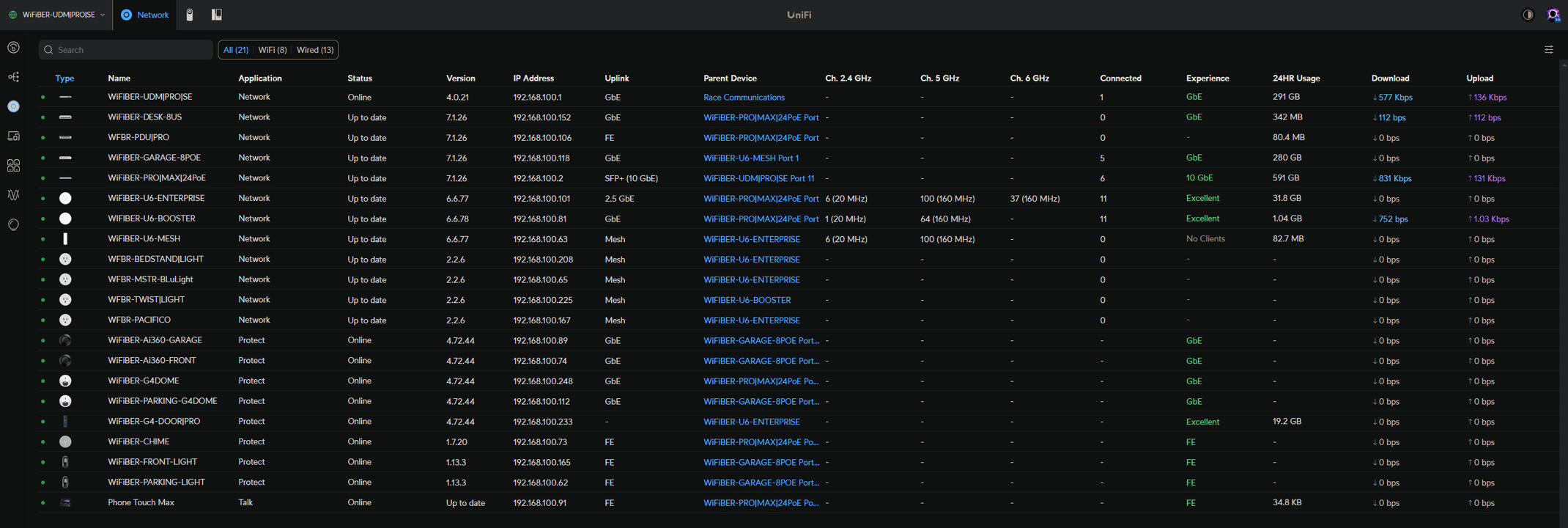The height and width of the screenshot is (528, 1568).
Task: Select the WiFiBER-GARAGE-8POE device name
Action: pos(154,158)
